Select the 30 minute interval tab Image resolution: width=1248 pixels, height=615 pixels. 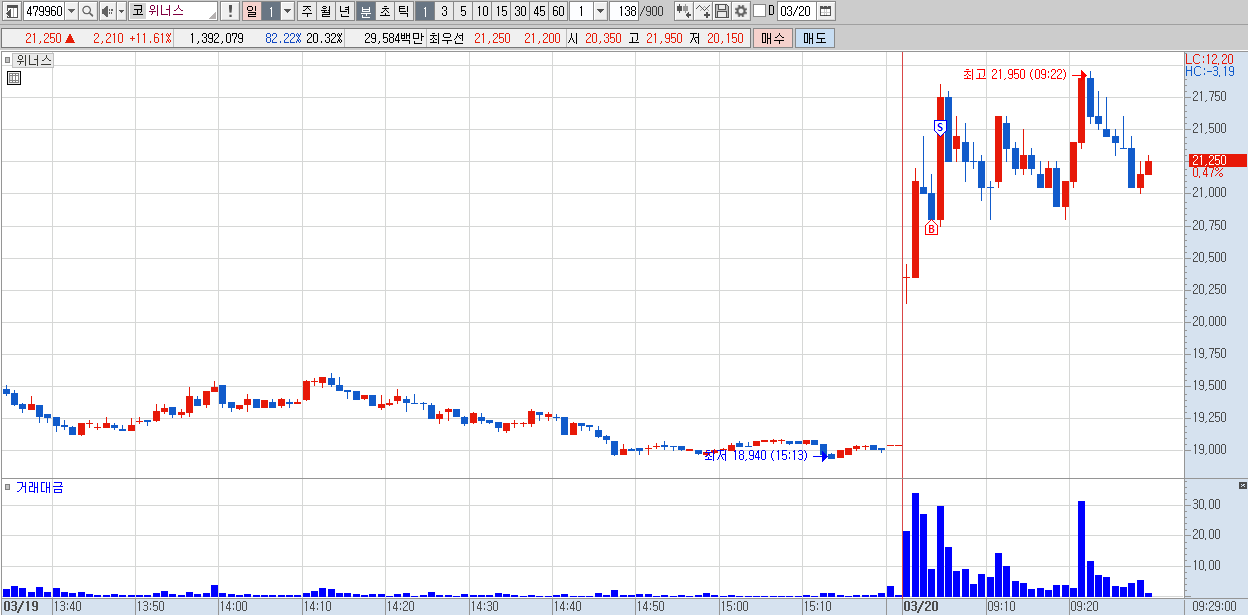point(520,12)
